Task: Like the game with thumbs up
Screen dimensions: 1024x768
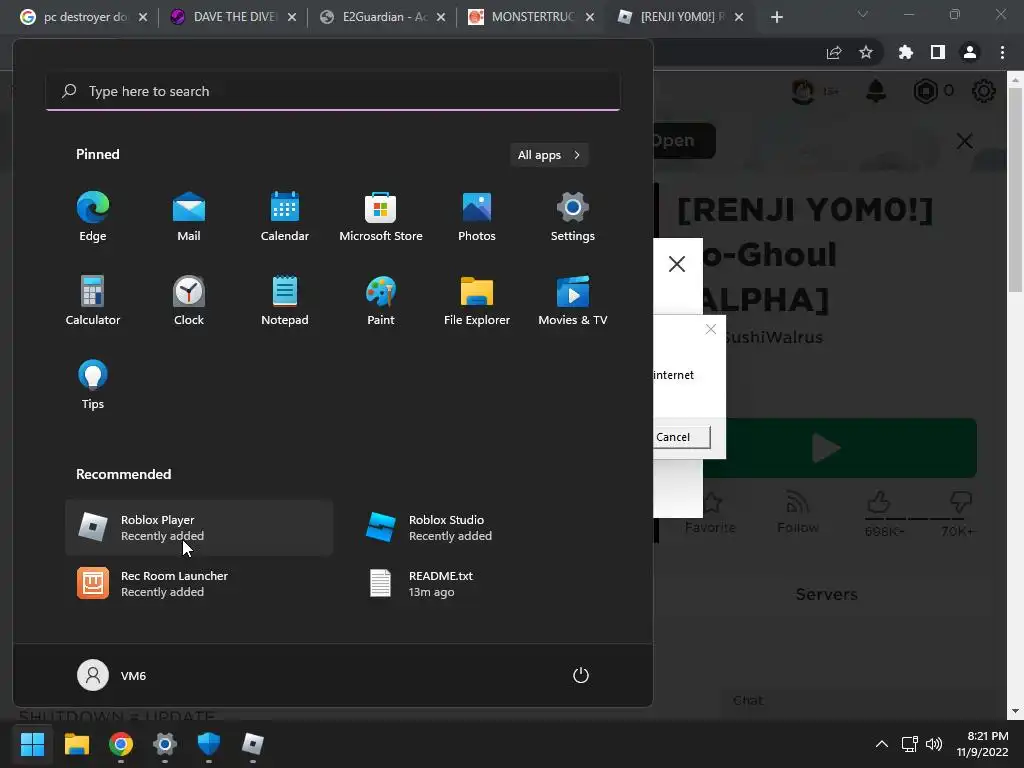Action: coord(880,503)
